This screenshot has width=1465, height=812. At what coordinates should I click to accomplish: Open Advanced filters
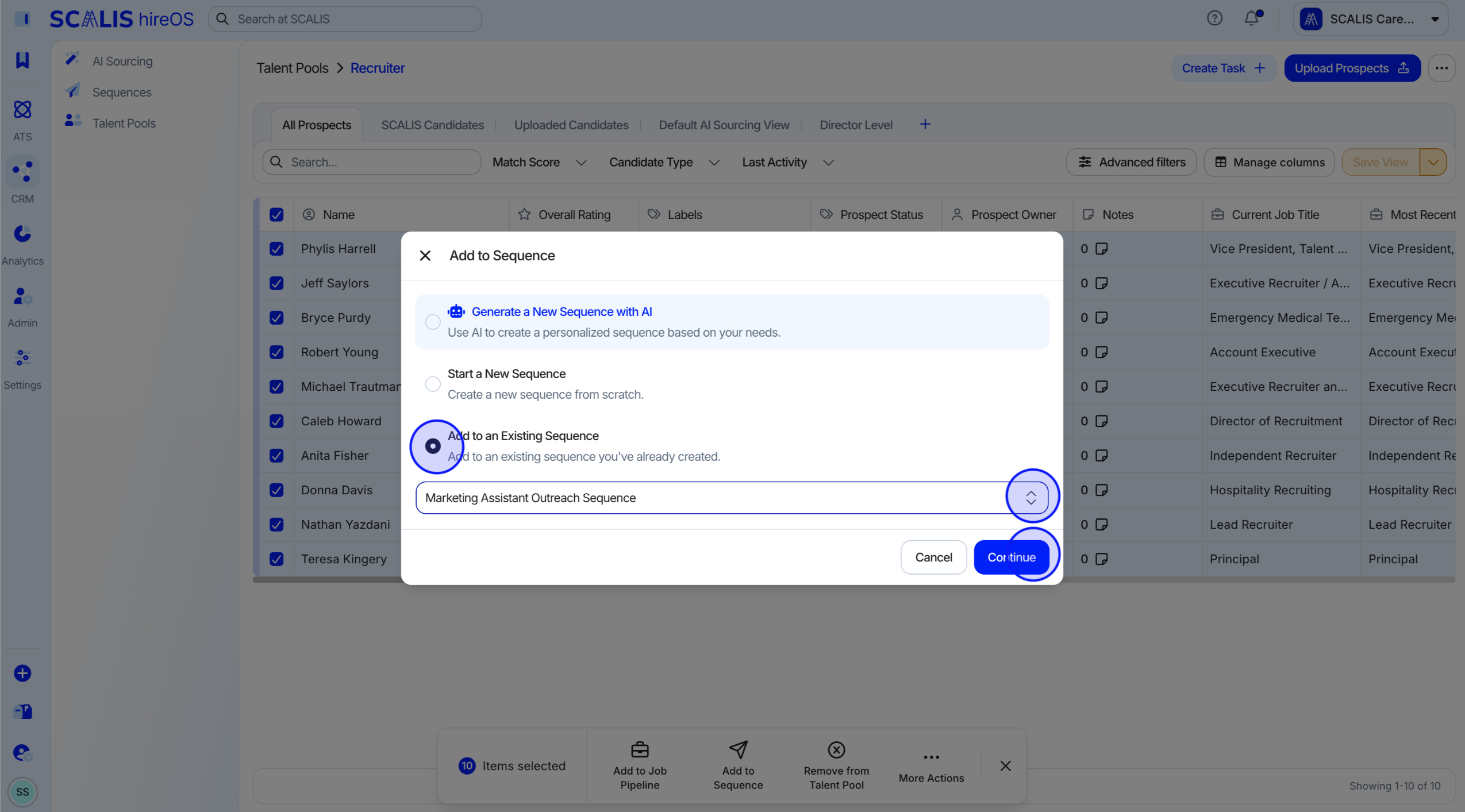click(x=1131, y=162)
